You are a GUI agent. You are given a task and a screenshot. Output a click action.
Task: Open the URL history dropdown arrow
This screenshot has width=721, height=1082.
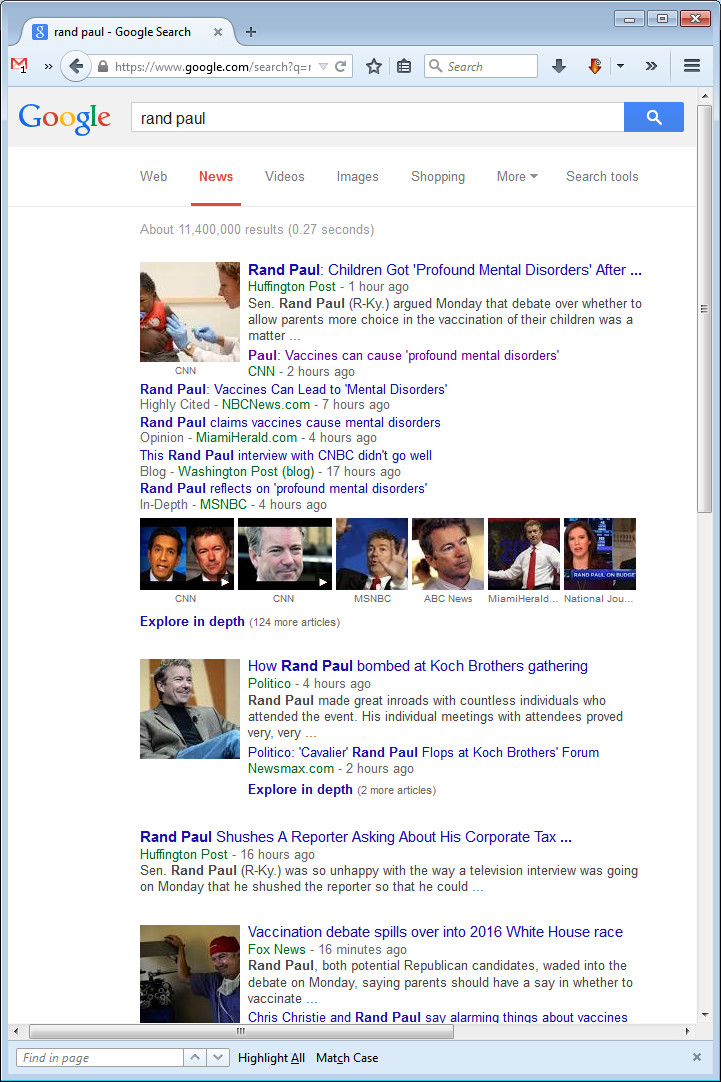(x=323, y=66)
